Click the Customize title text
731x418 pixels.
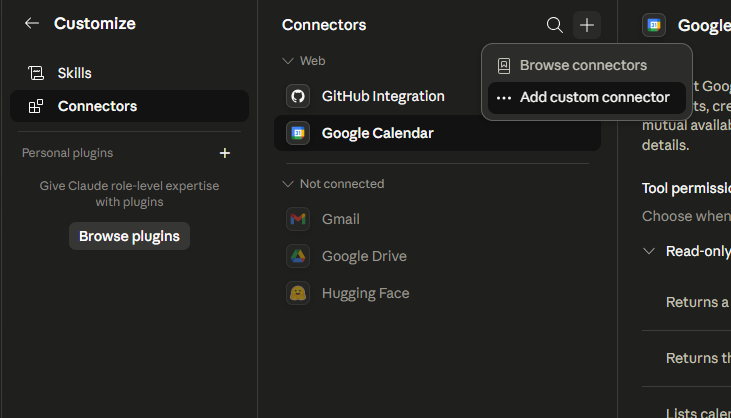[x=95, y=23]
